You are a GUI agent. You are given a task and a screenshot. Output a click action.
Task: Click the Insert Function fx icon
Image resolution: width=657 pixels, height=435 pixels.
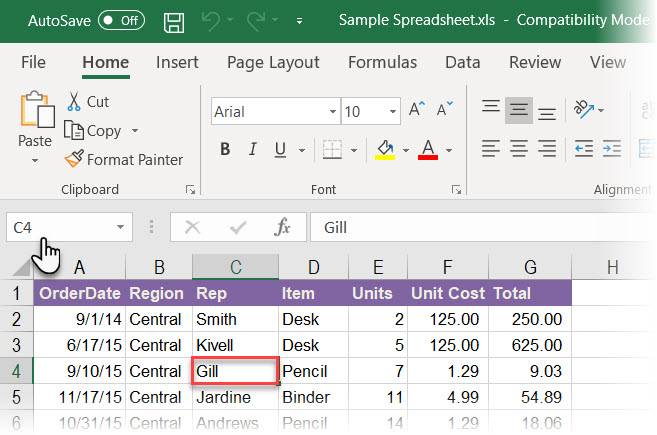(x=282, y=227)
